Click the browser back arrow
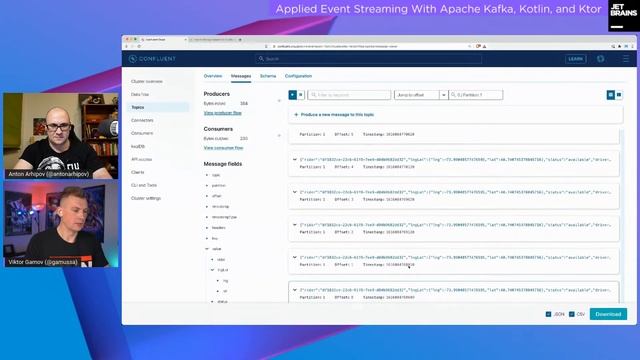Viewport: 640px width, 360px height. pyautogui.click(x=126, y=47)
